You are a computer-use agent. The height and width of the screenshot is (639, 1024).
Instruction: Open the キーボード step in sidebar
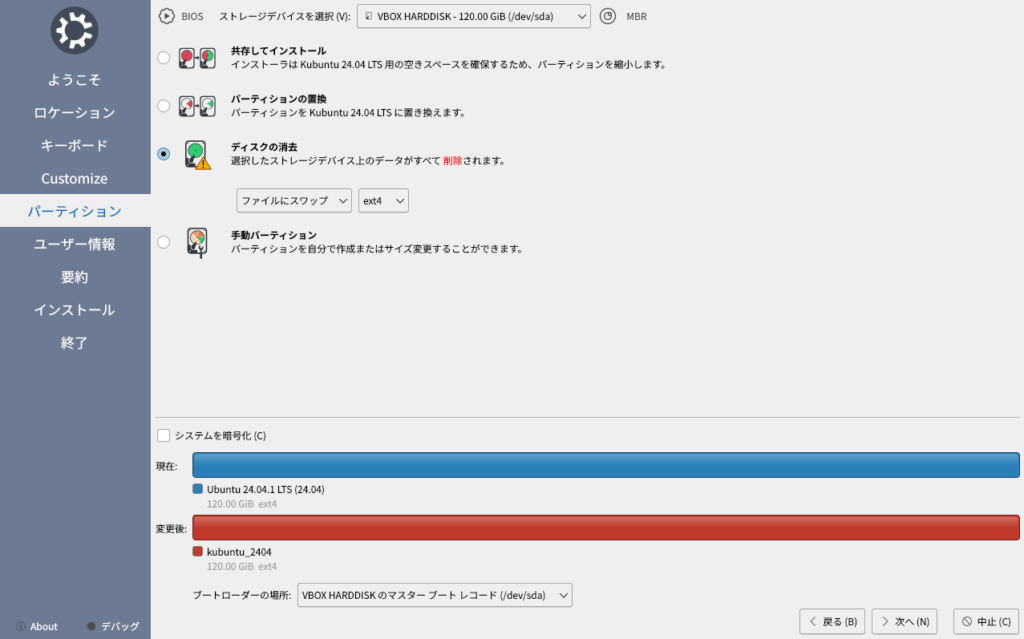click(x=75, y=146)
